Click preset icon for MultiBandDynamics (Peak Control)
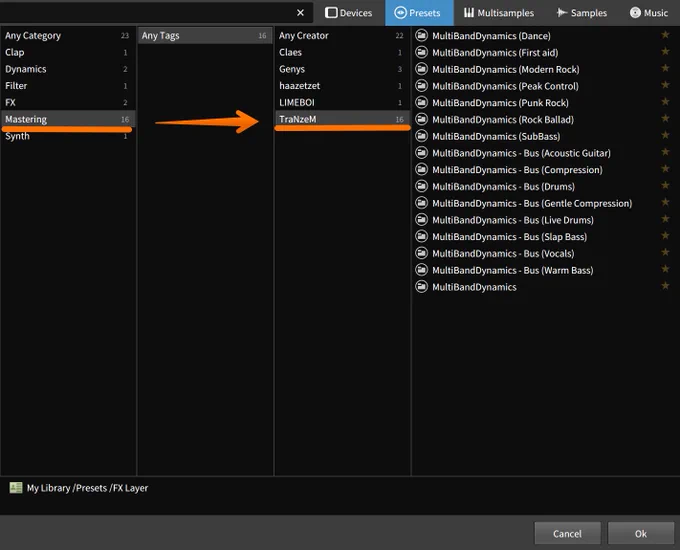The width and height of the screenshot is (680, 550). [422, 85]
